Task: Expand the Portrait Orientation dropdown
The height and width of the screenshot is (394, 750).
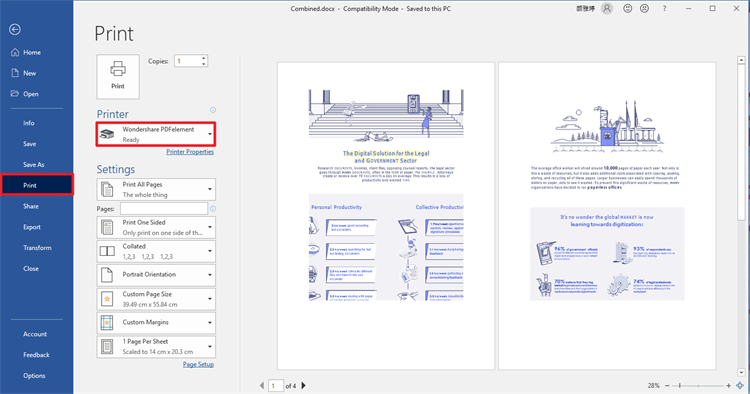Action: click(156, 275)
